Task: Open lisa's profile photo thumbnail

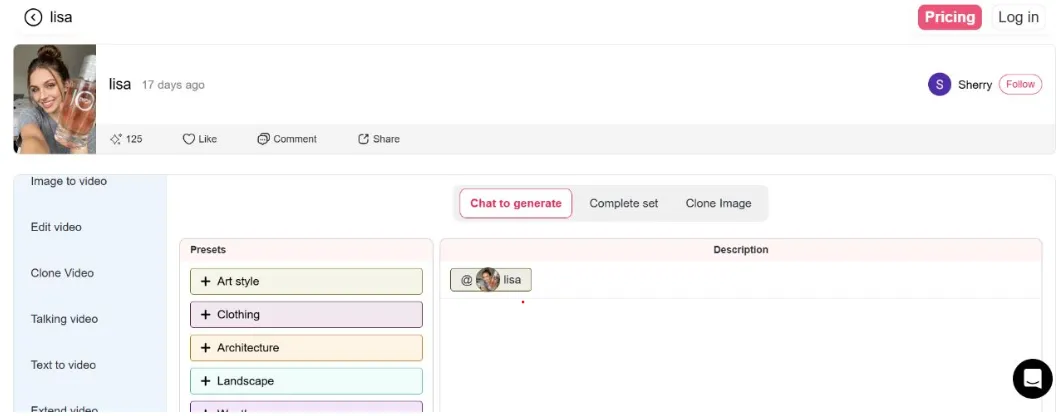Action: click(55, 99)
